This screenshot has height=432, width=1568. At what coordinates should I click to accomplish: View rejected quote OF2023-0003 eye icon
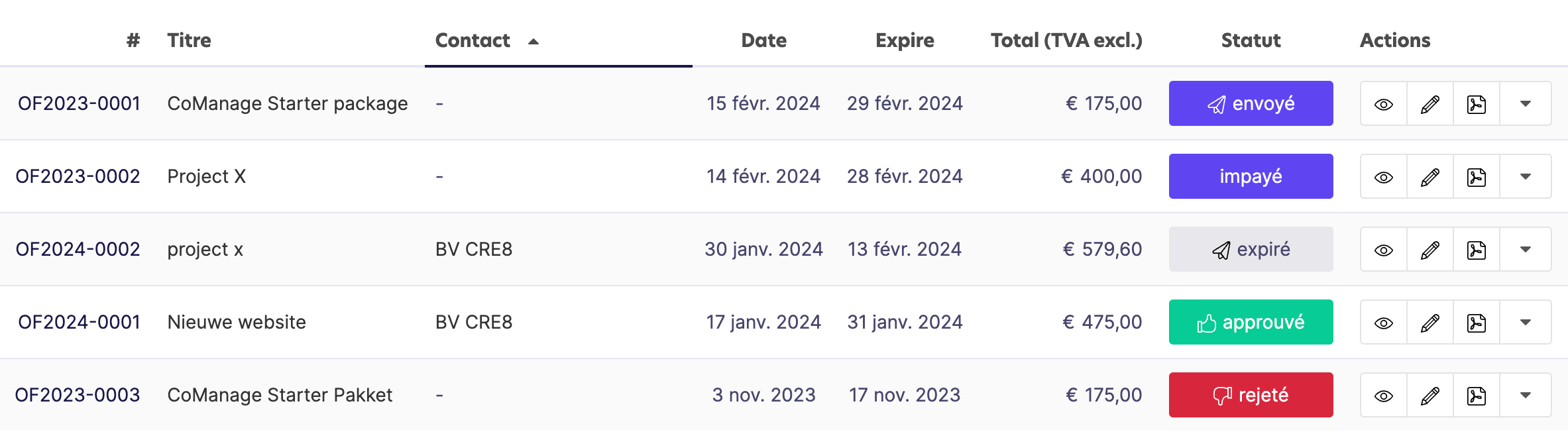[x=1384, y=396]
